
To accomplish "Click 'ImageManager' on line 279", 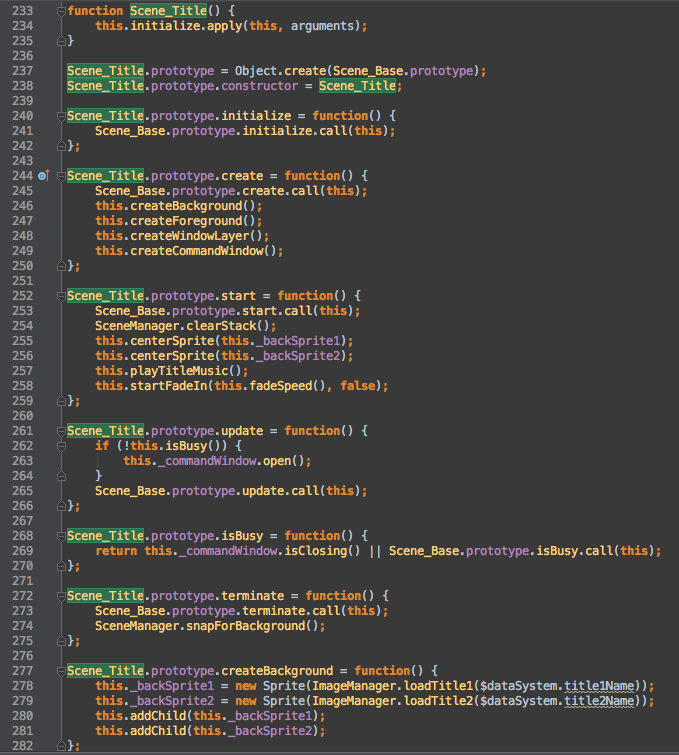I will (x=354, y=701).
